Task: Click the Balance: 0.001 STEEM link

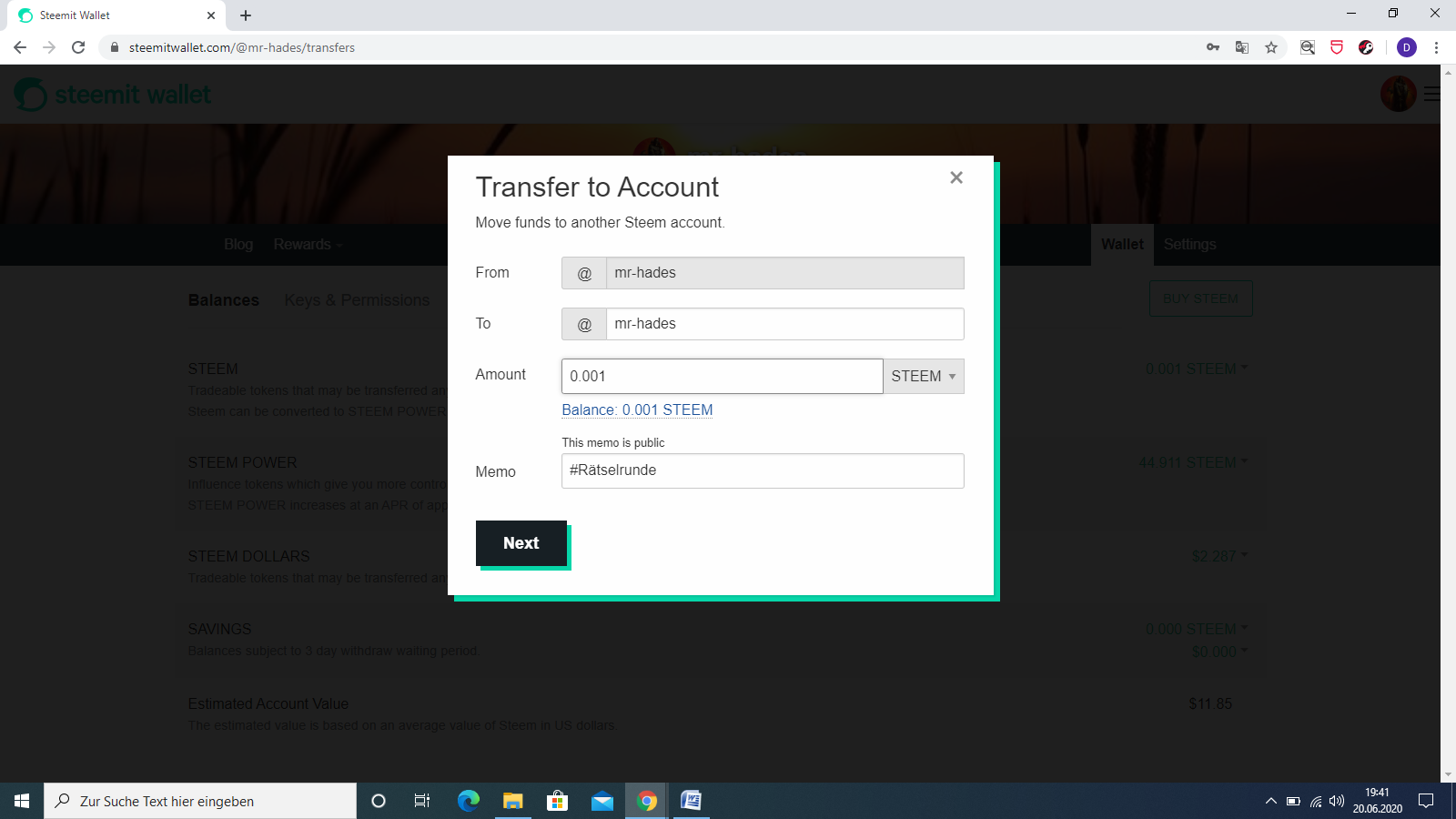Action: click(637, 409)
